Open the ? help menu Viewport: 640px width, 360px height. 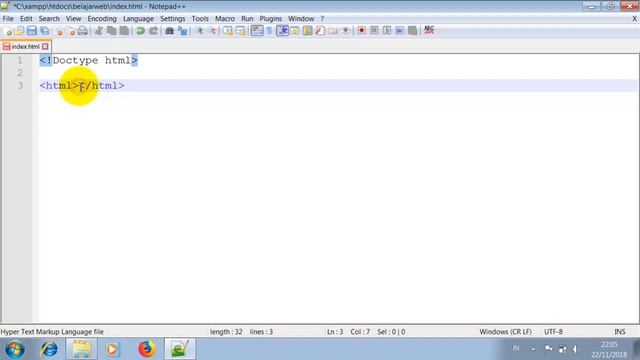point(322,19)
